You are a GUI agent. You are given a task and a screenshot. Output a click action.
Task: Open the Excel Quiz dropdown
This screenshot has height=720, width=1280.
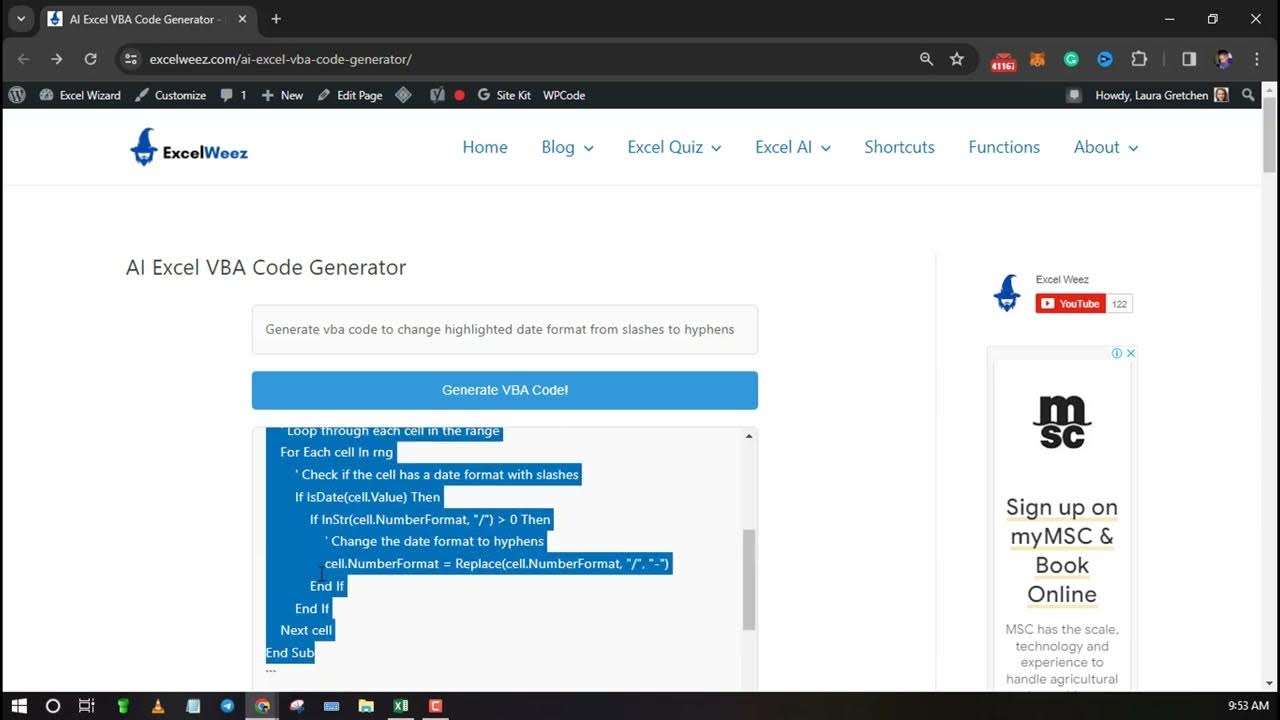point(673,147)
